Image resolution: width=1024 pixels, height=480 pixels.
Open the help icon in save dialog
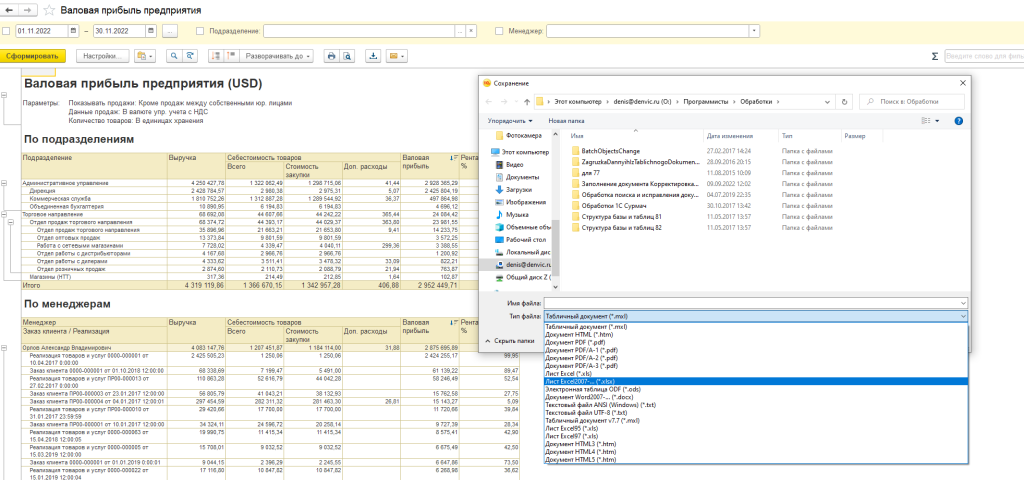[958, 120]
